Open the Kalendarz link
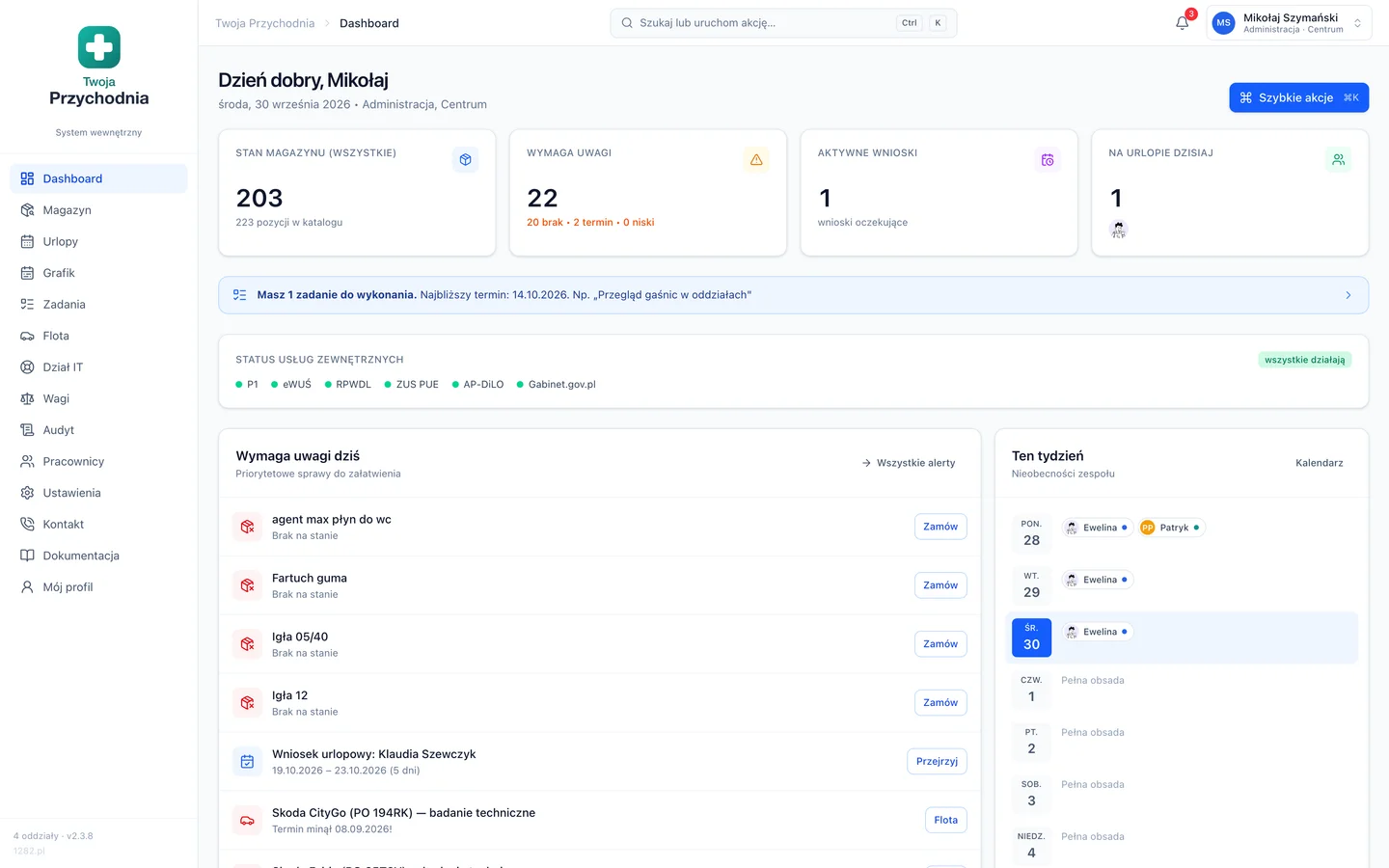1389x868 pixels. tap(1320, 463)
